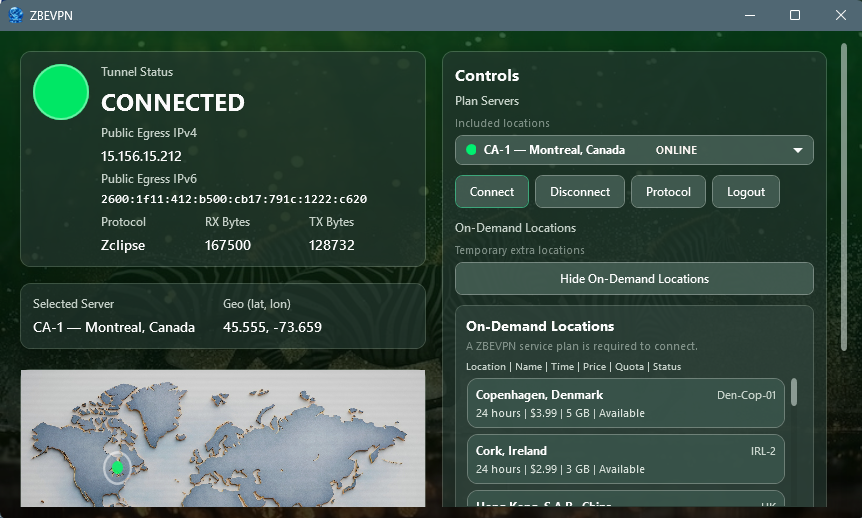This screenshot has width=862, height=518.
Task: Click the CONNECTED status text
Action: coord(173,103)
